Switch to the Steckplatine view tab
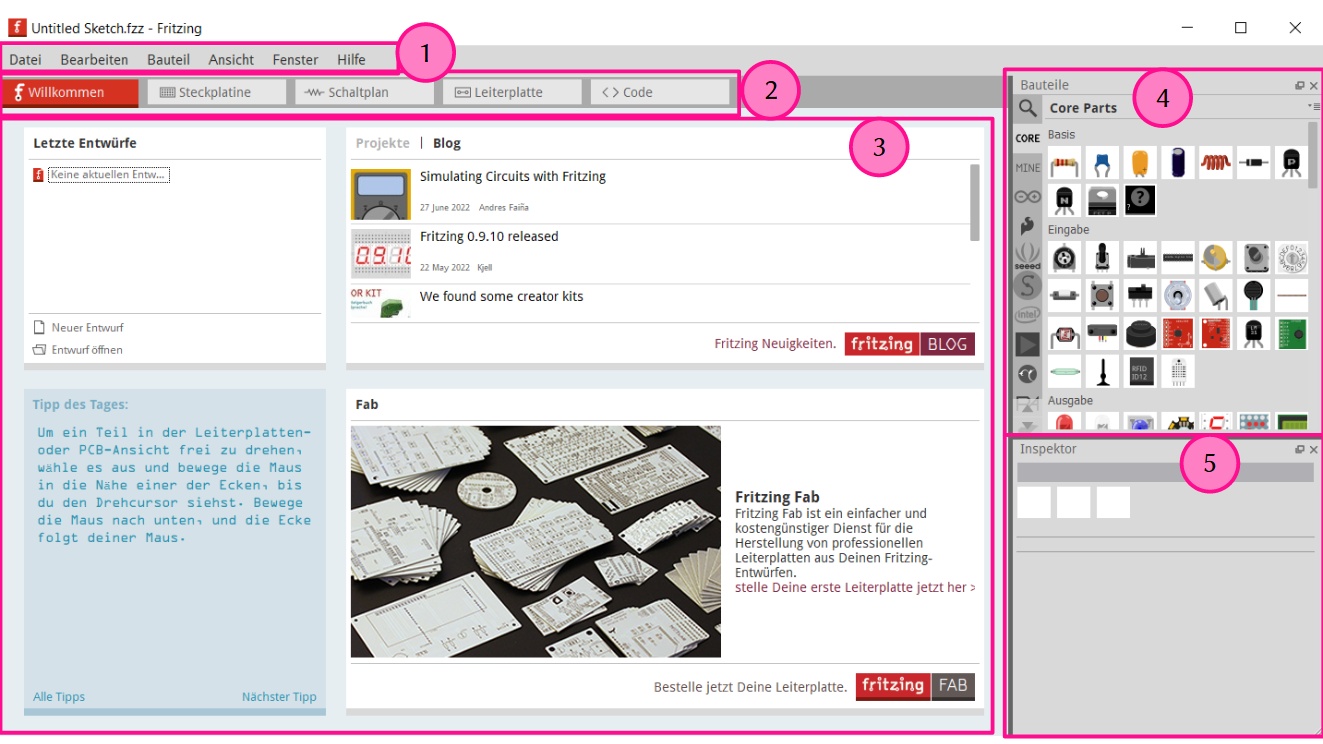 coord(217,92)
